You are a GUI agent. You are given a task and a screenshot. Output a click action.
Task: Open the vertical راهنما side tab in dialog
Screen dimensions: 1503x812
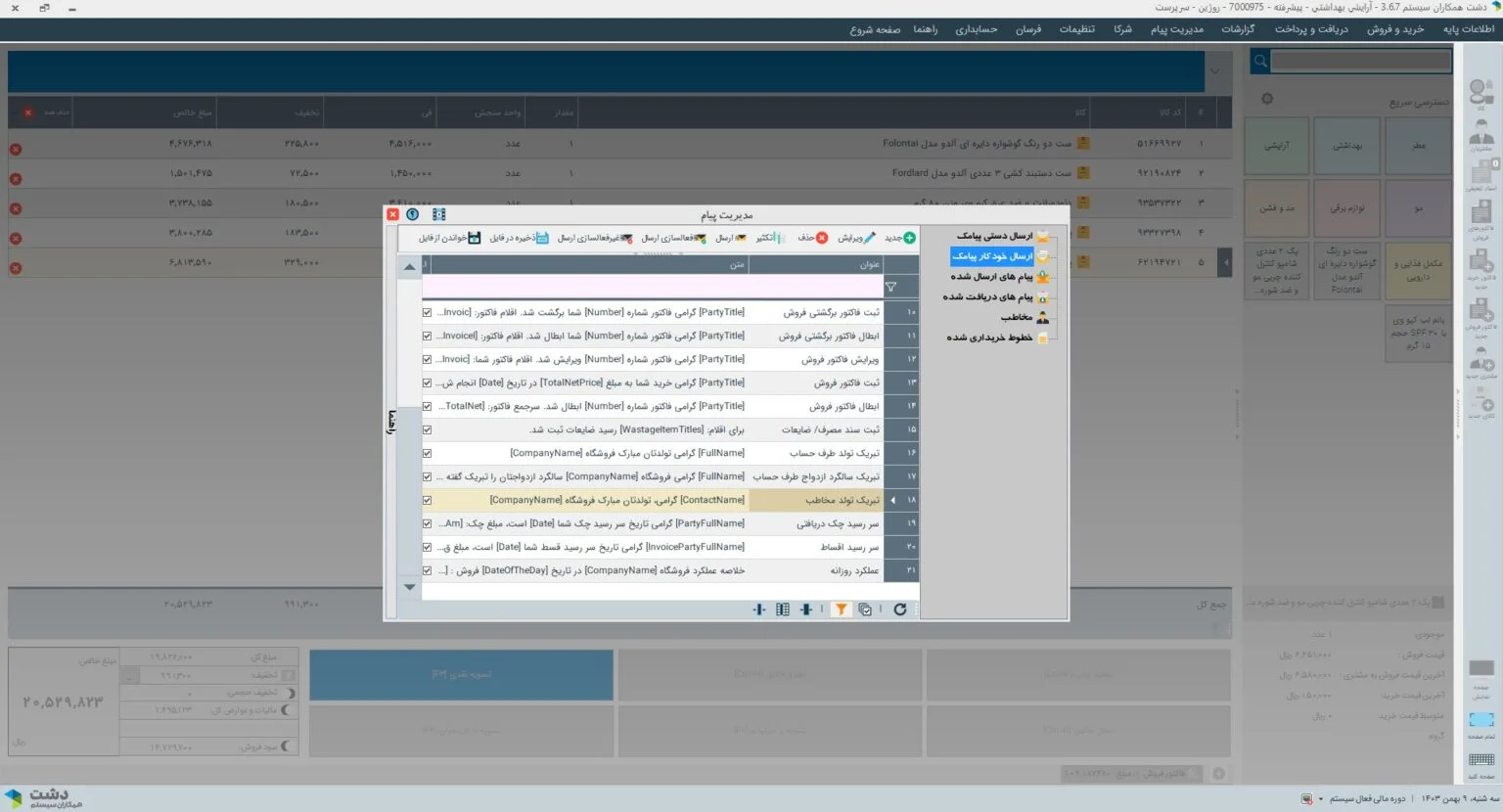click(391, 422)
